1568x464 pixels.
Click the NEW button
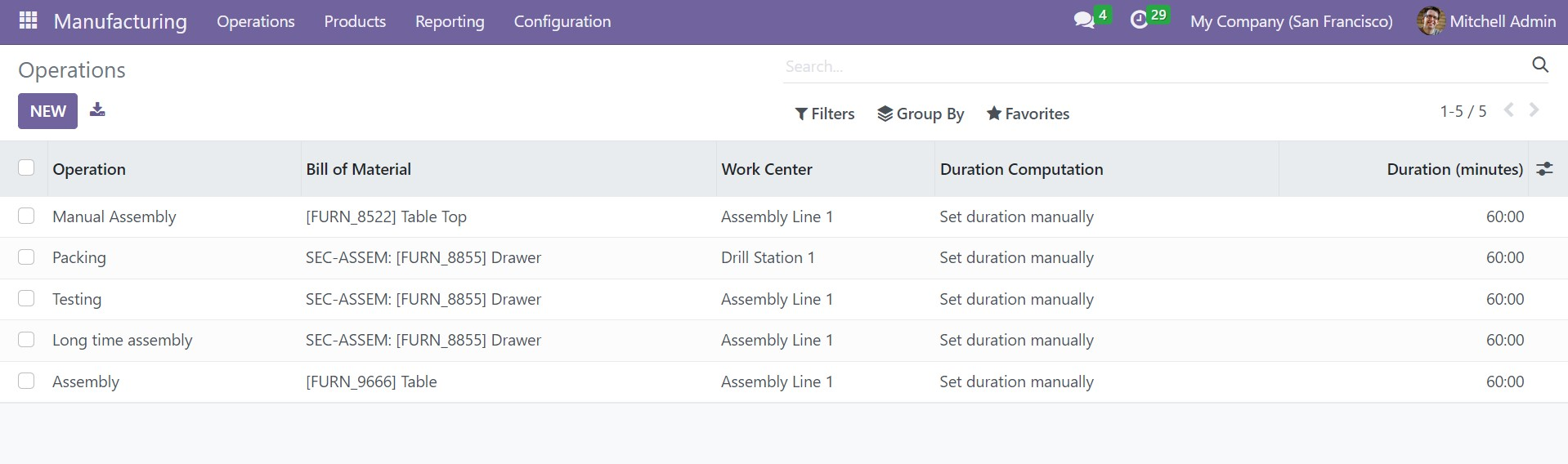pos(47,111)
